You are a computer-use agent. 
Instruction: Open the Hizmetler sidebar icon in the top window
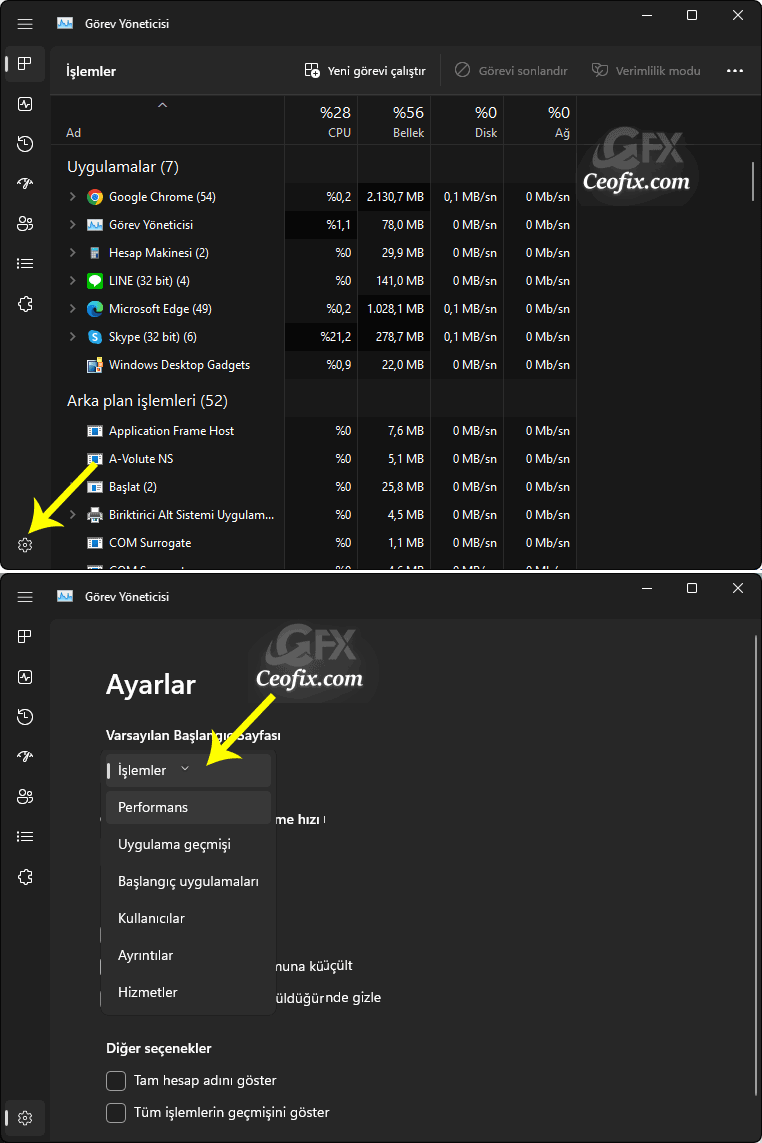pyautogui.click(x=25, y=304)
